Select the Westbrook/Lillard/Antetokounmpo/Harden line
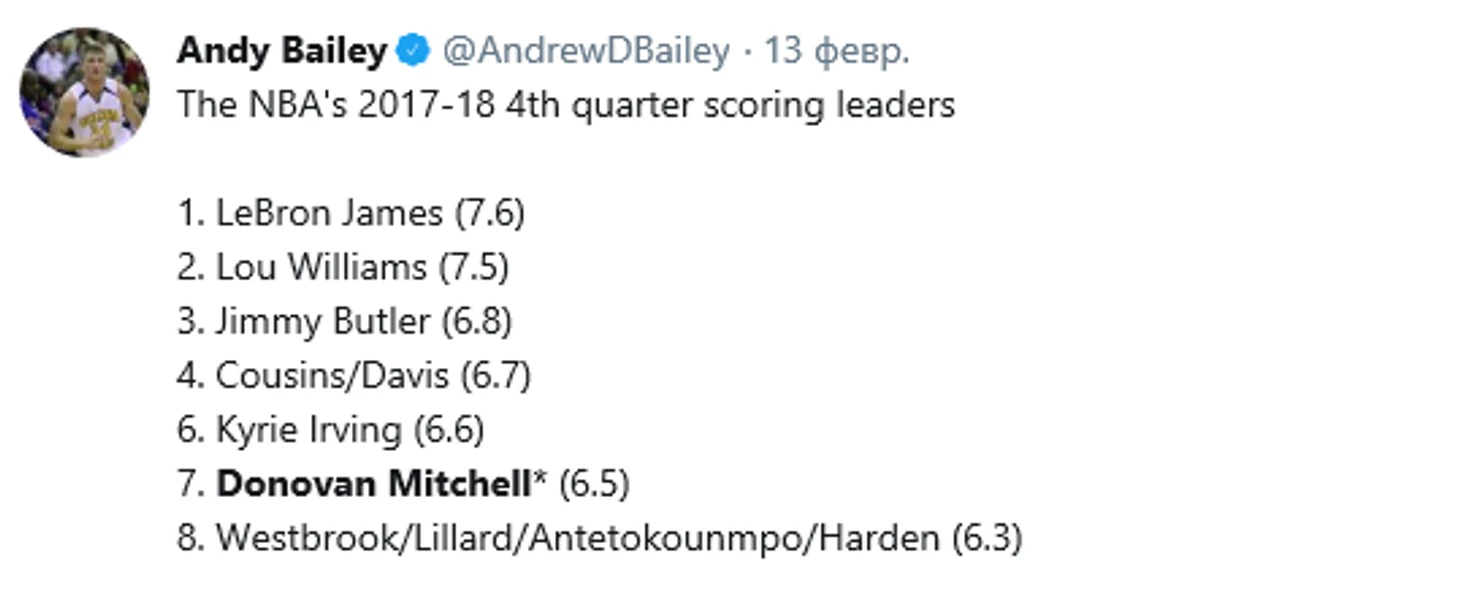Viewport: 1460px width, 593px height. click(x=600, y=538)
